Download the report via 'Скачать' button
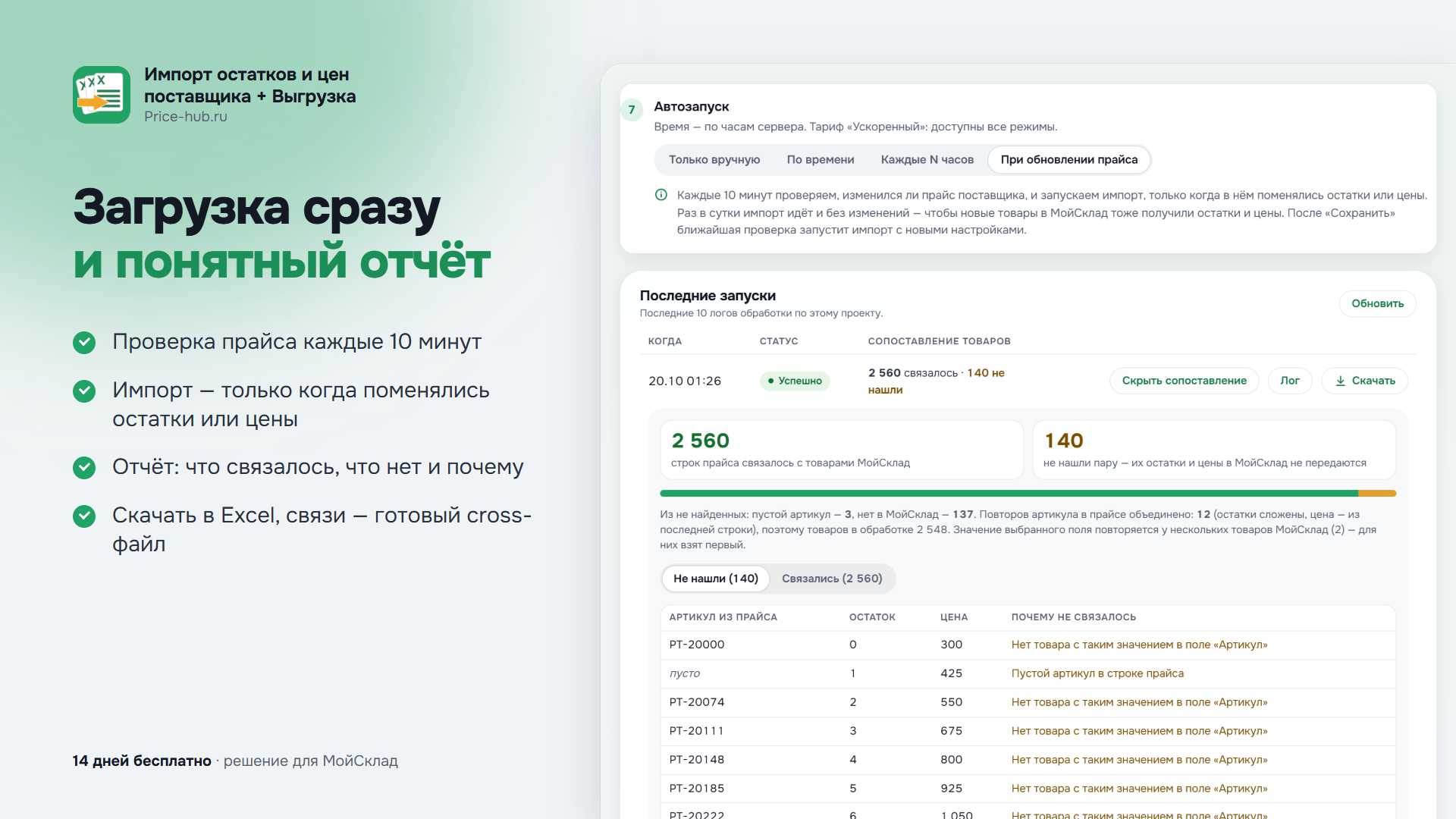The width and height of the screenshot is (1456, 819). 1364,381
